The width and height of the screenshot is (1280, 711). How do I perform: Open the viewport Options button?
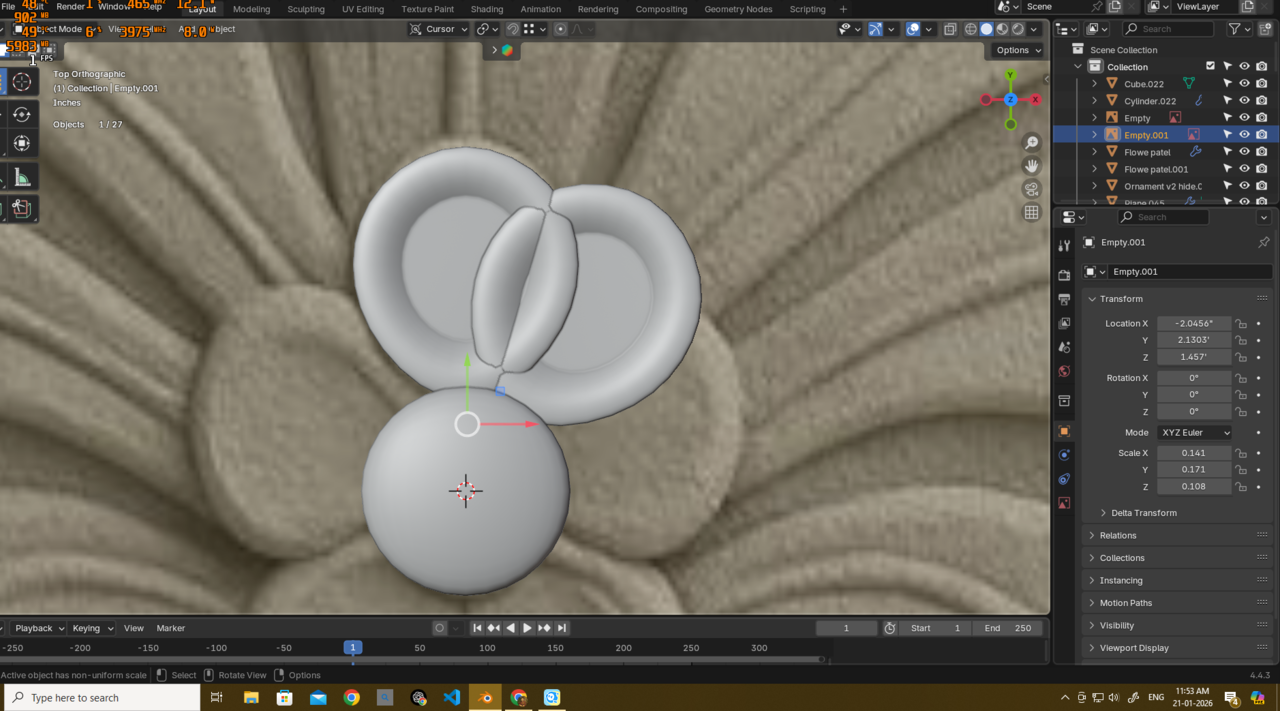tap(1017, 50)
